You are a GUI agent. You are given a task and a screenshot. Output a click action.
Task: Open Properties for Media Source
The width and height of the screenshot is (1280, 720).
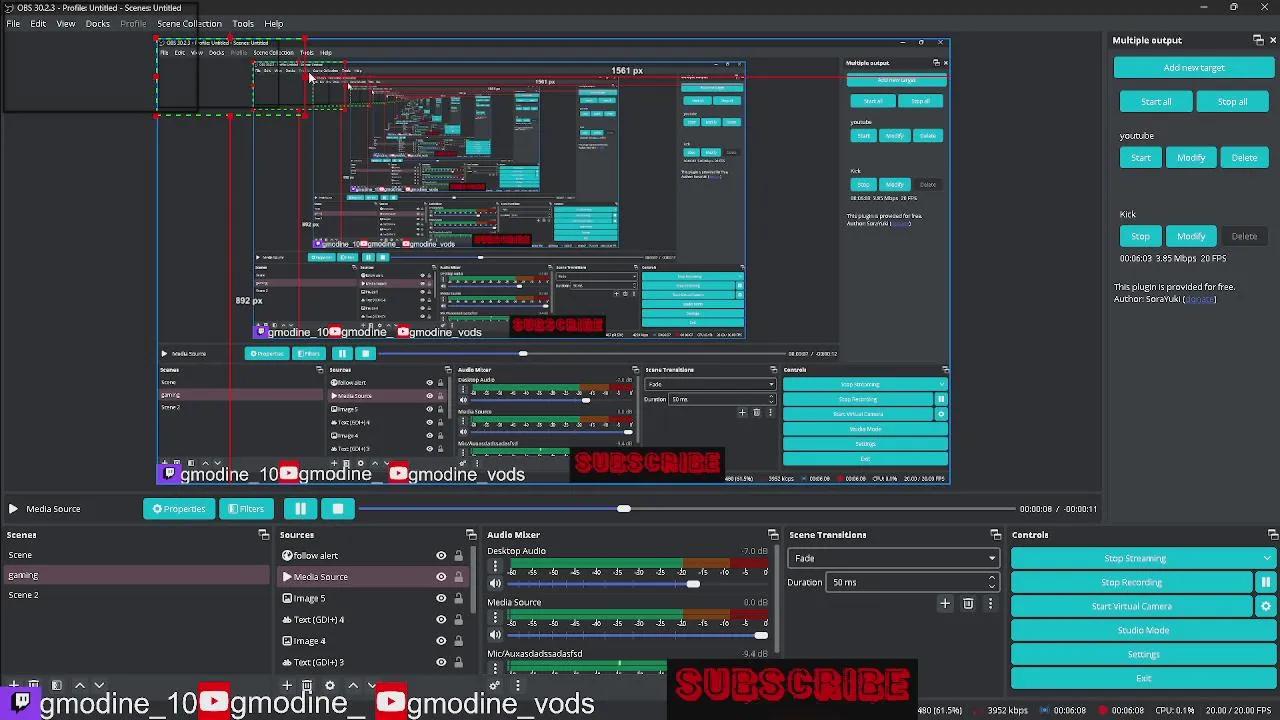(179, 509)
